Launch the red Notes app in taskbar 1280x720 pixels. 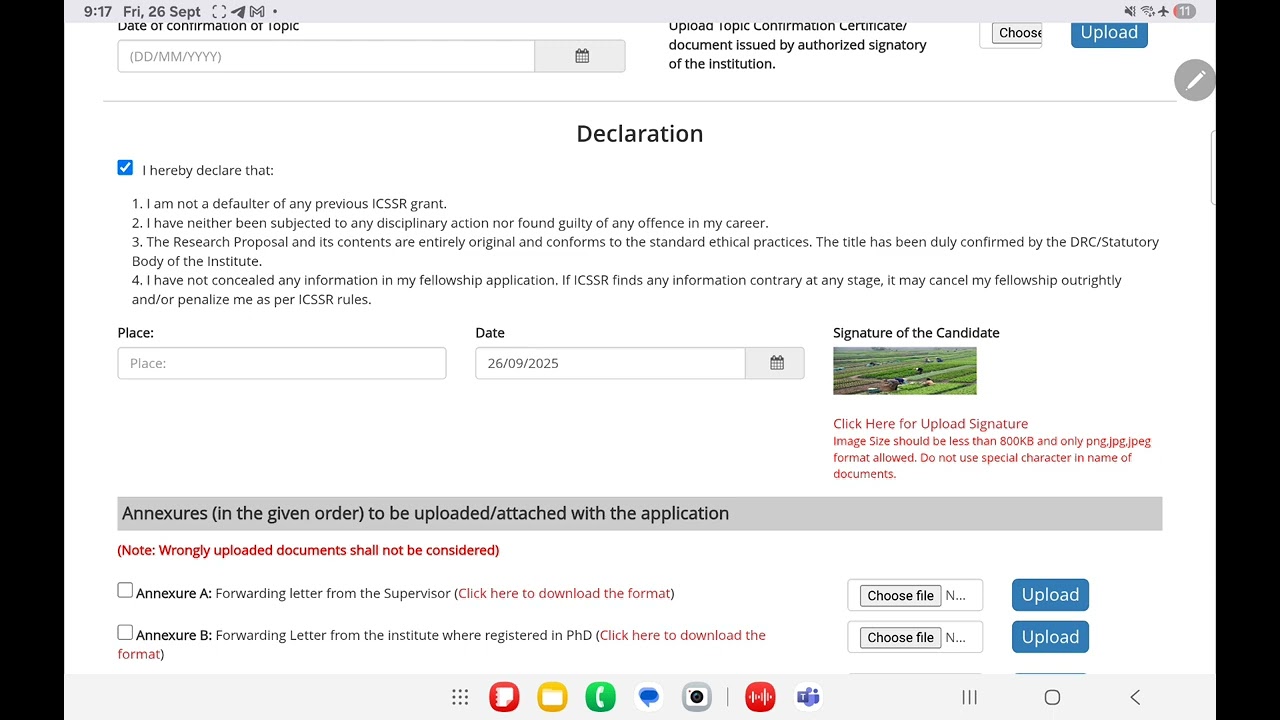504,697
